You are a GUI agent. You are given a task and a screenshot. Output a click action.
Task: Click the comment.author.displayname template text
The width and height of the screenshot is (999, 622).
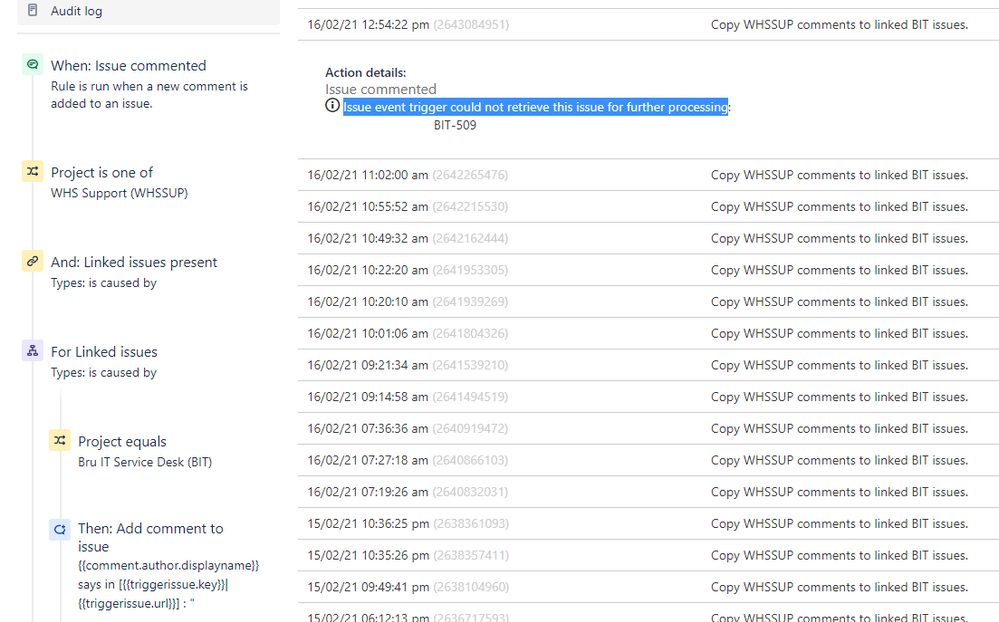[x=169, y=565]
